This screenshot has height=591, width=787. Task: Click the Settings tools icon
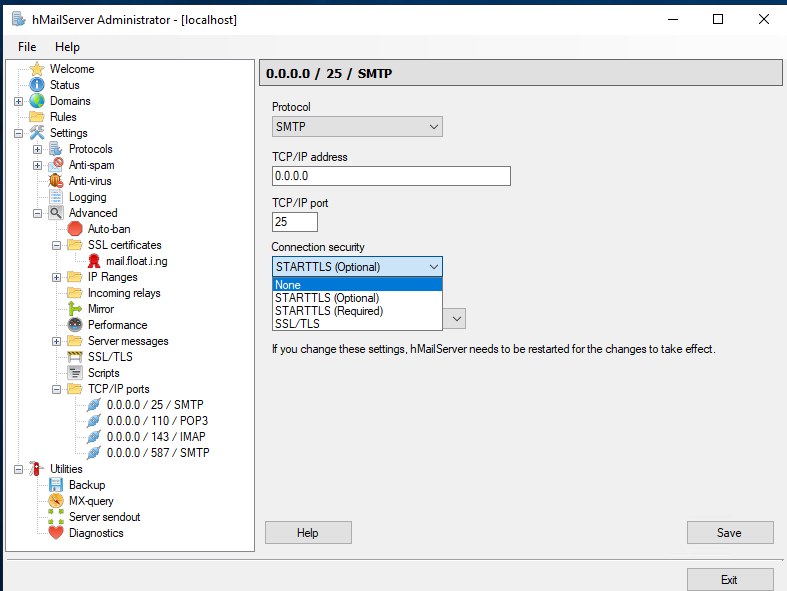coord(37,133)
